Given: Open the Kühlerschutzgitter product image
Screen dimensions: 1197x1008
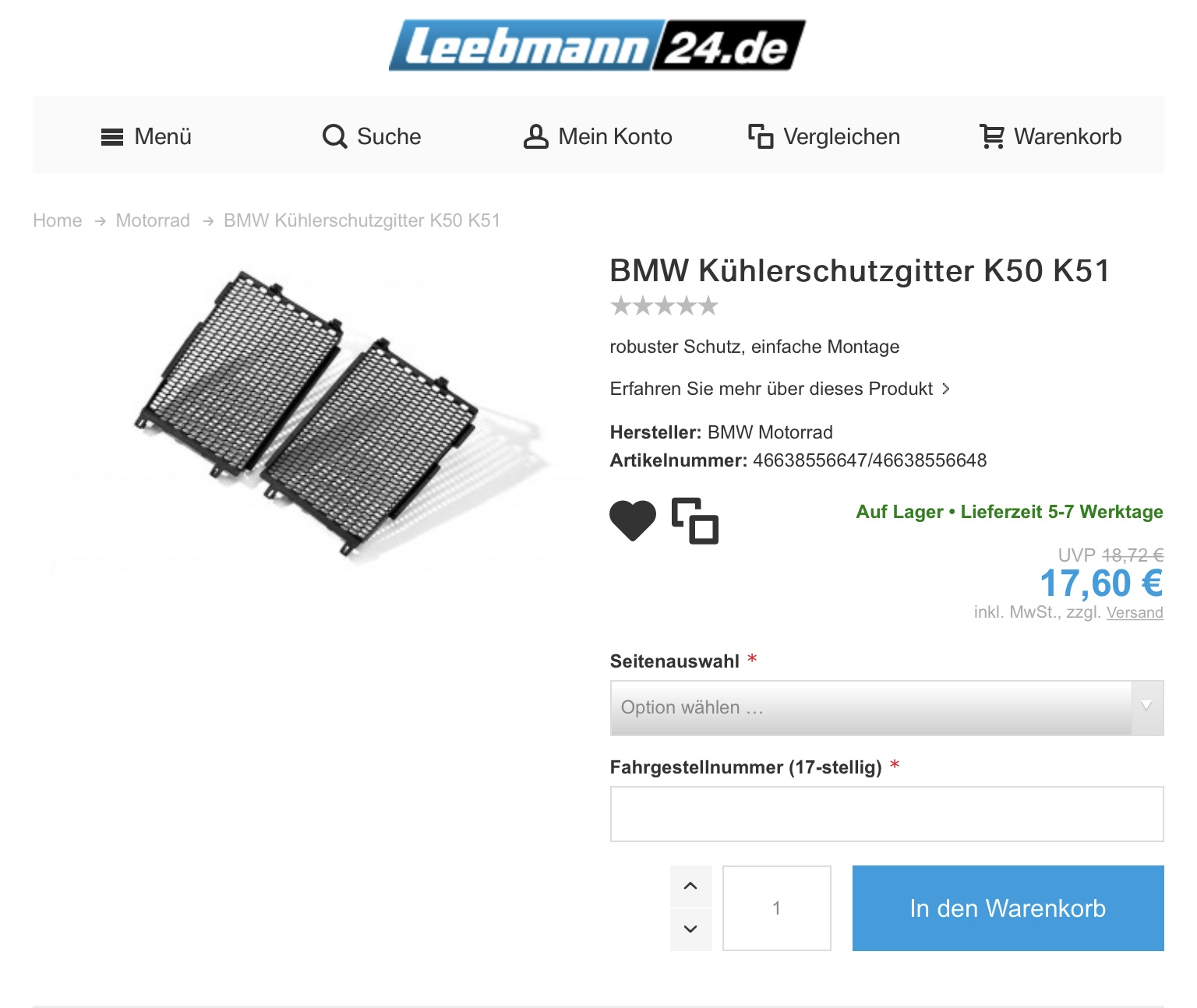Looking at the screenshot, I should pos(308,413).
